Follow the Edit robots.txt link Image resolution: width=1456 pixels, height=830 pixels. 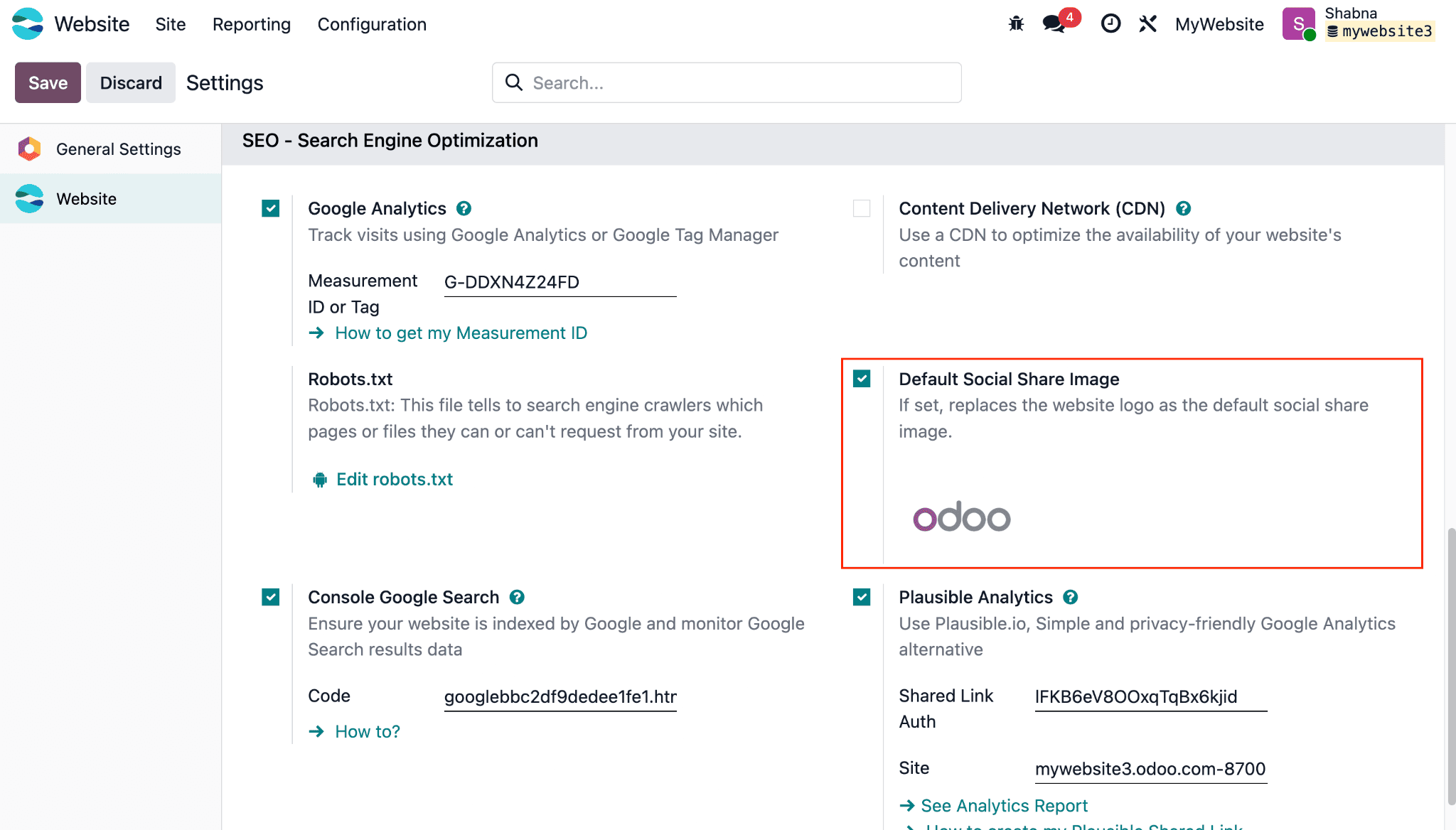tap(394, 480)
